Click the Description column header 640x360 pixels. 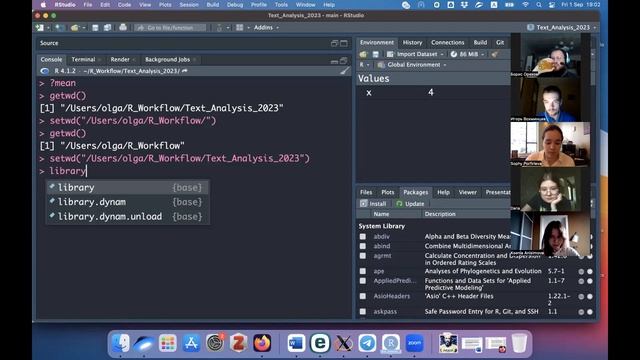[x=440, y=214]
